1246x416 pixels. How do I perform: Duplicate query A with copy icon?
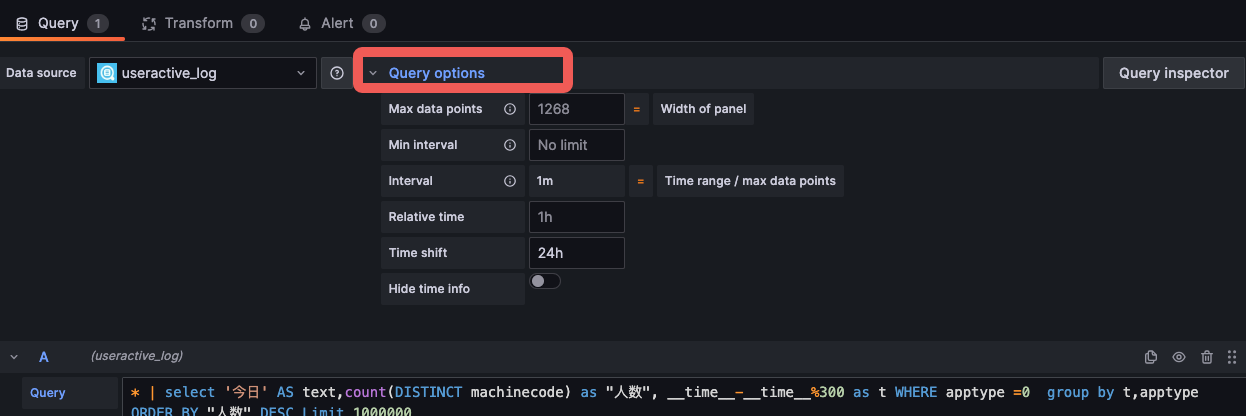[1150, 357]
